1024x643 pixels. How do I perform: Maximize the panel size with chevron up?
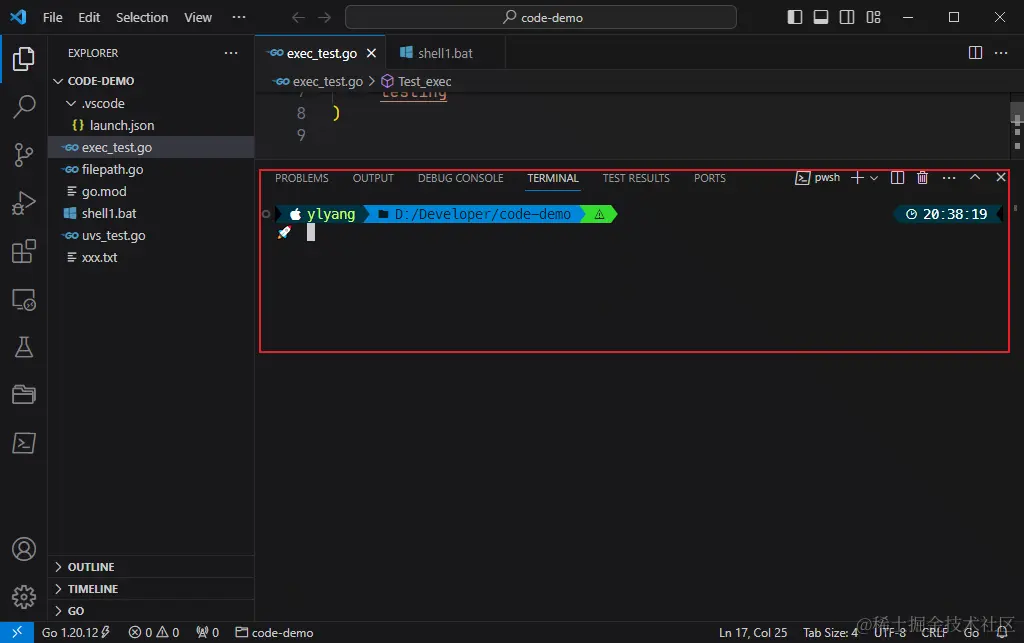tap(974, 177)
